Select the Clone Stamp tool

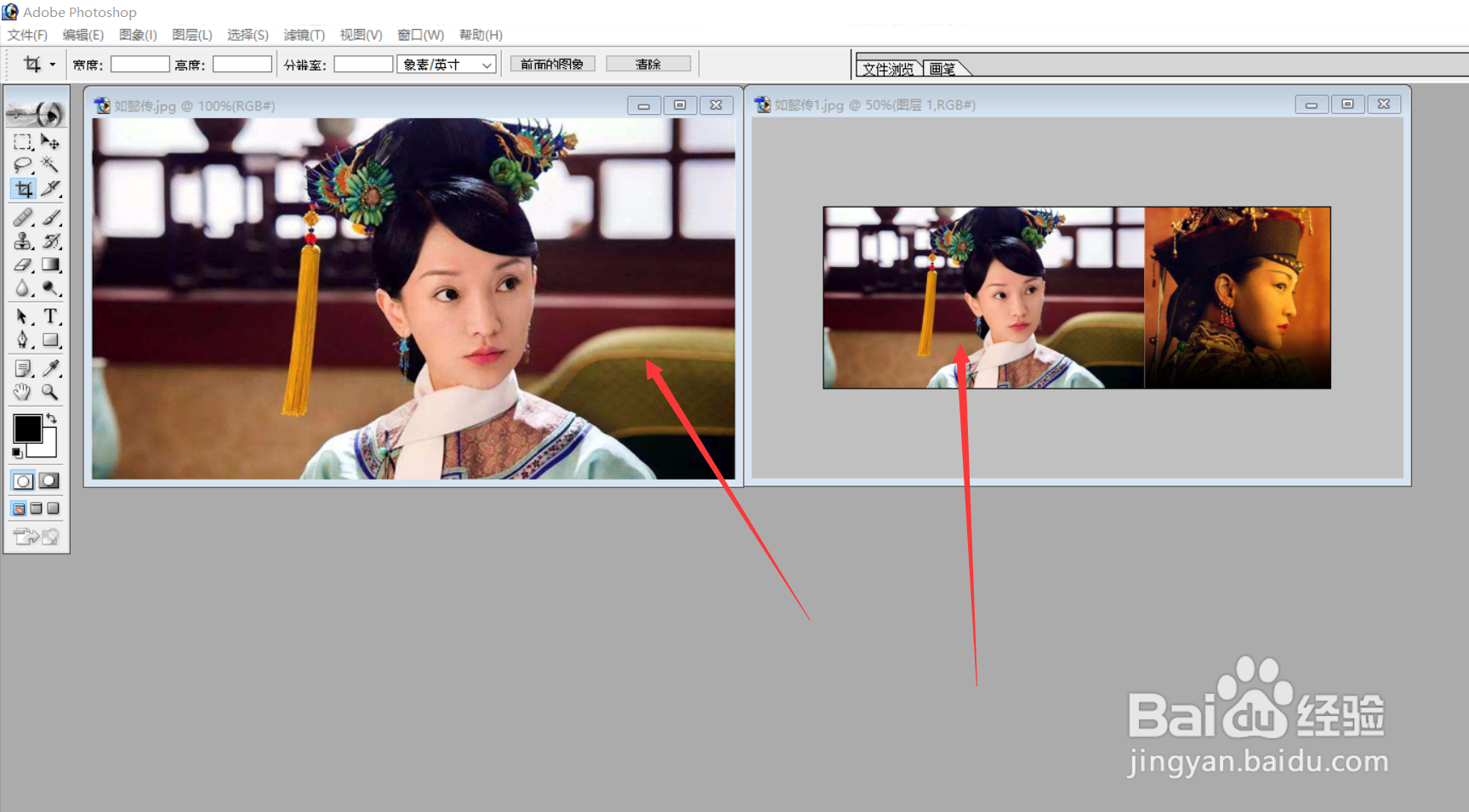click(23, 241)
